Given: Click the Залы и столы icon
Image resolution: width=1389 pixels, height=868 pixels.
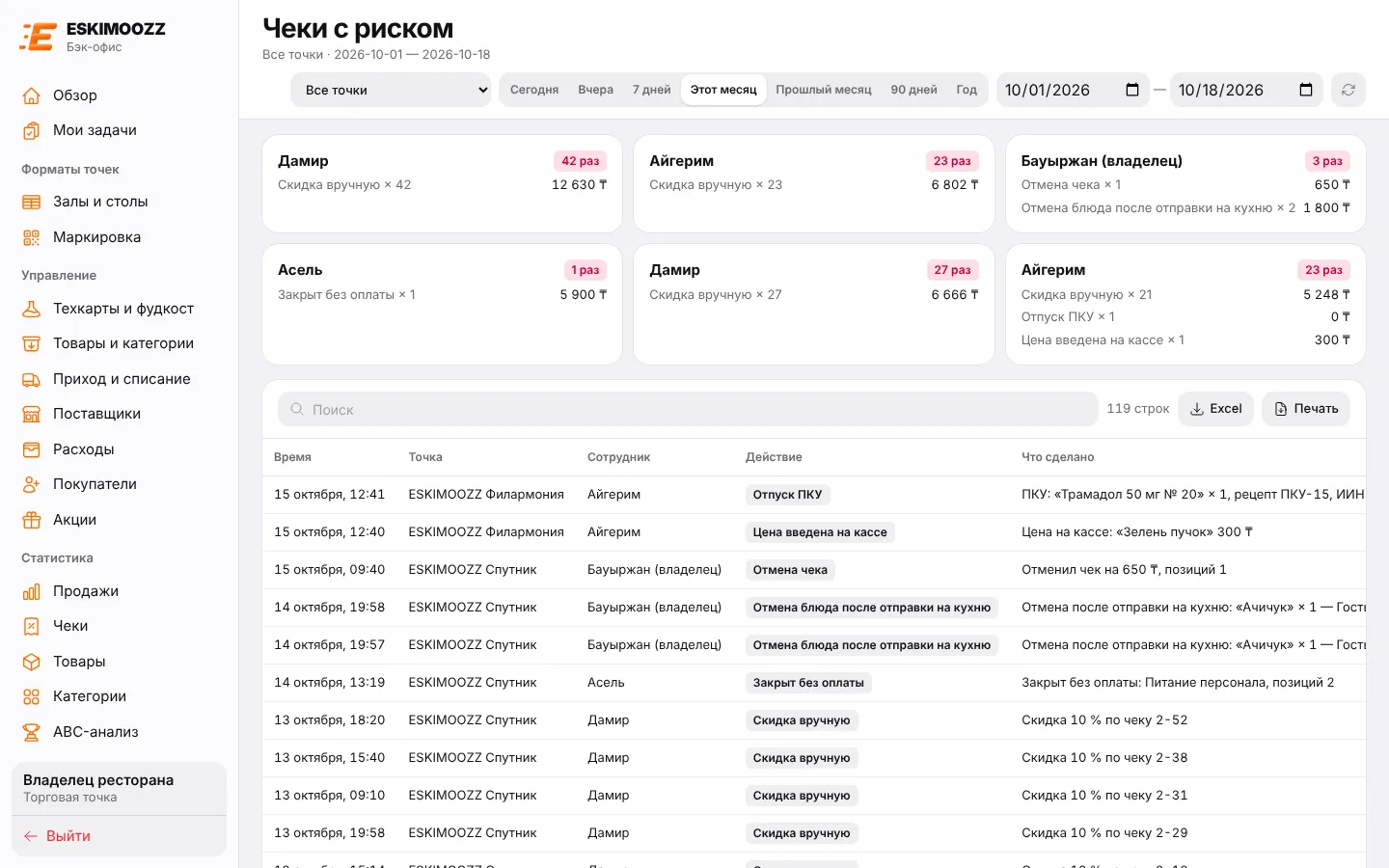Looking at the screenshot, I should click(x=32, y=202).
